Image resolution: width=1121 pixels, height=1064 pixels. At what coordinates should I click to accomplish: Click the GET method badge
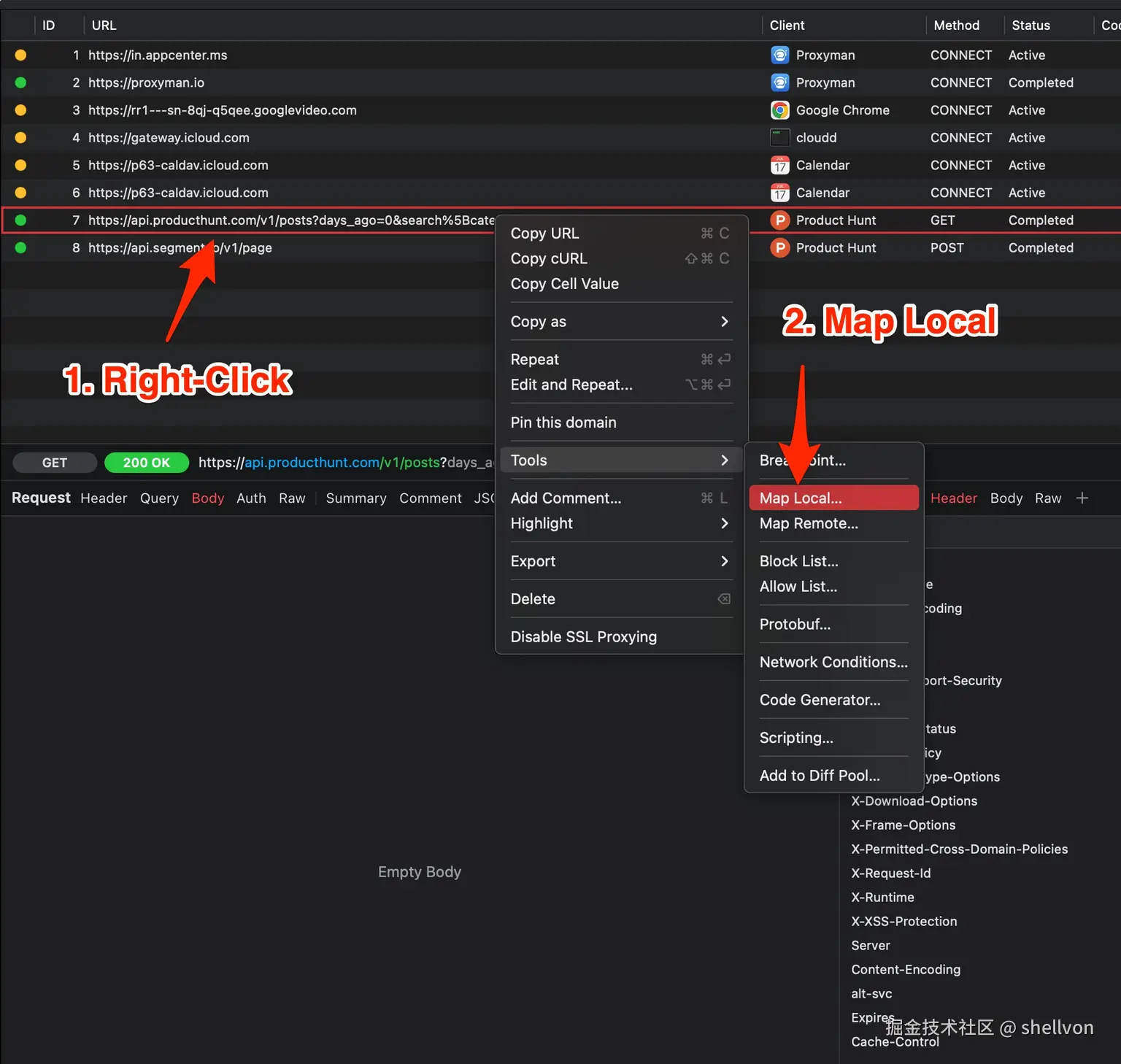click(x=55, y=463)
